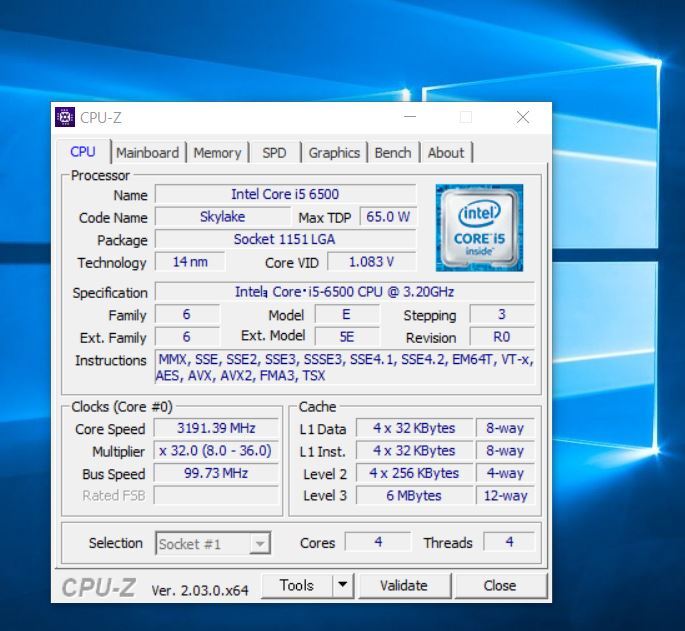The width and height of the screenshot is (685, 631).
Task: Click the Code Name value Skylake
Action: click(x=222, y=217)
